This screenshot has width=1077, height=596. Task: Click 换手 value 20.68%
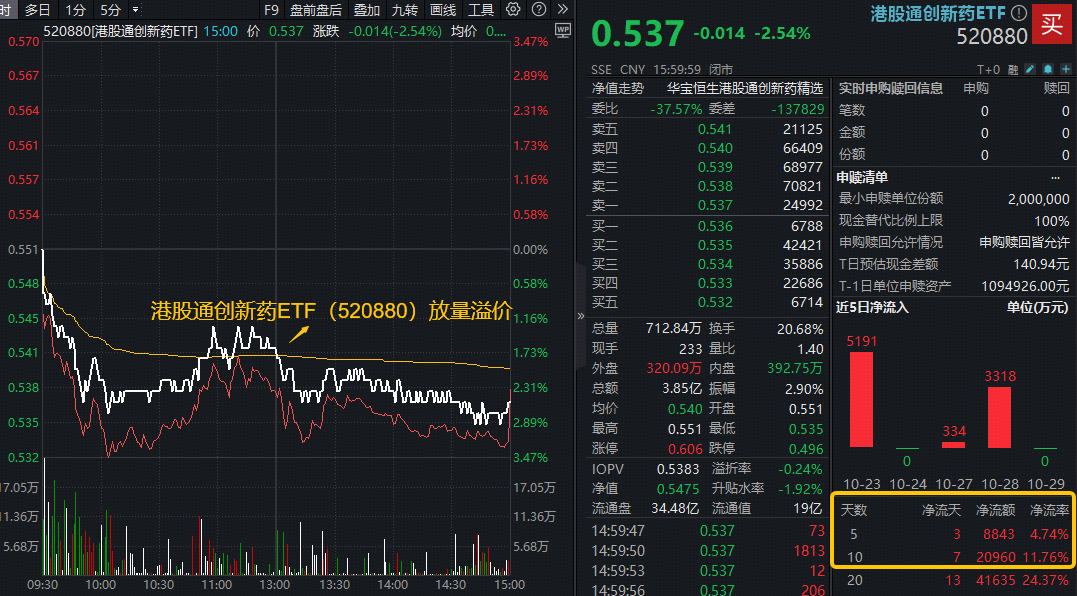click(800, 329)
